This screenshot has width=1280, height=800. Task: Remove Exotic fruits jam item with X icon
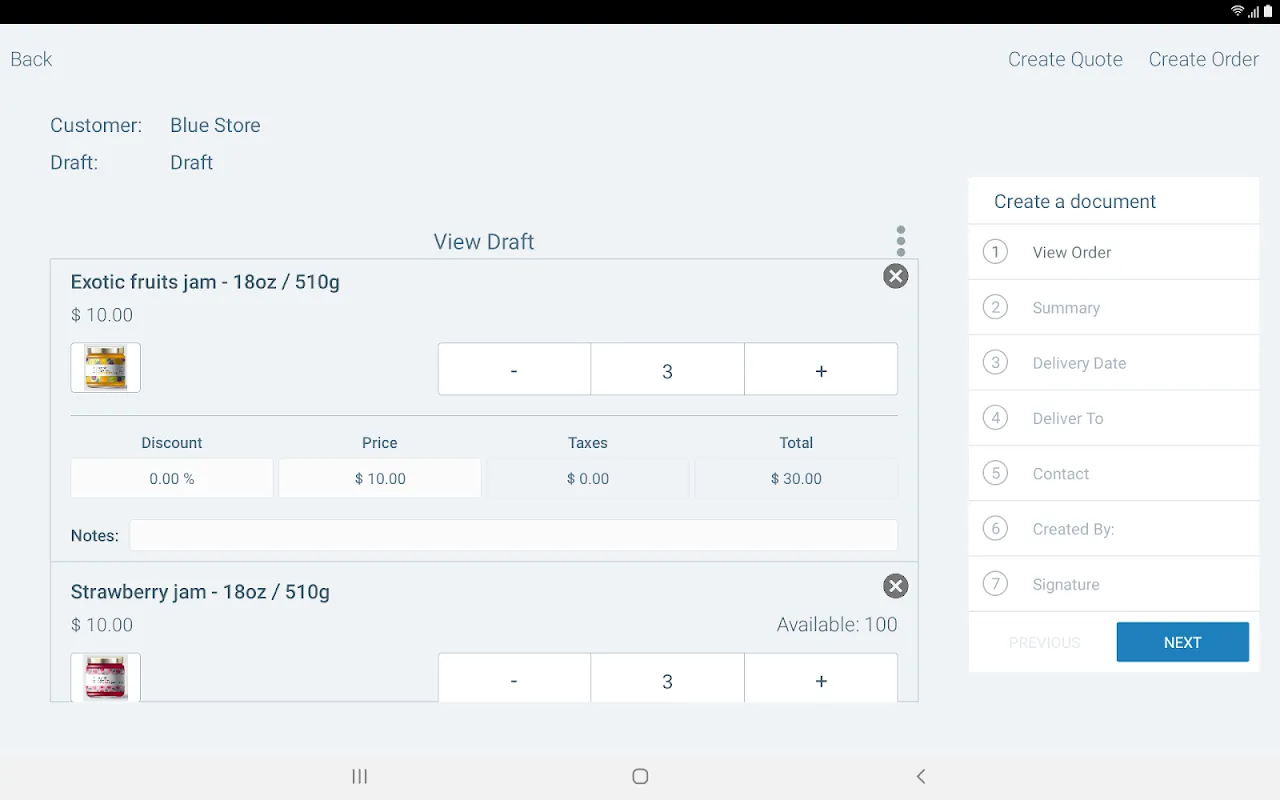click(x=896, y=276)
